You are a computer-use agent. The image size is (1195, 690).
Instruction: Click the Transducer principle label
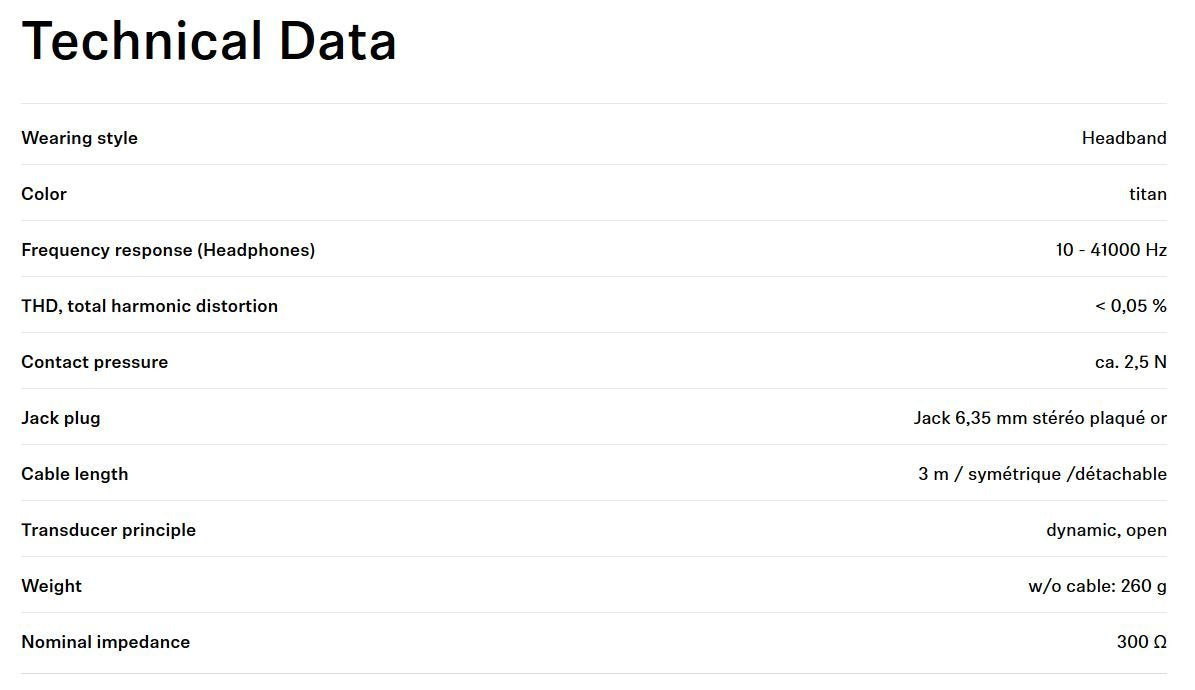[x=108, y=530]
